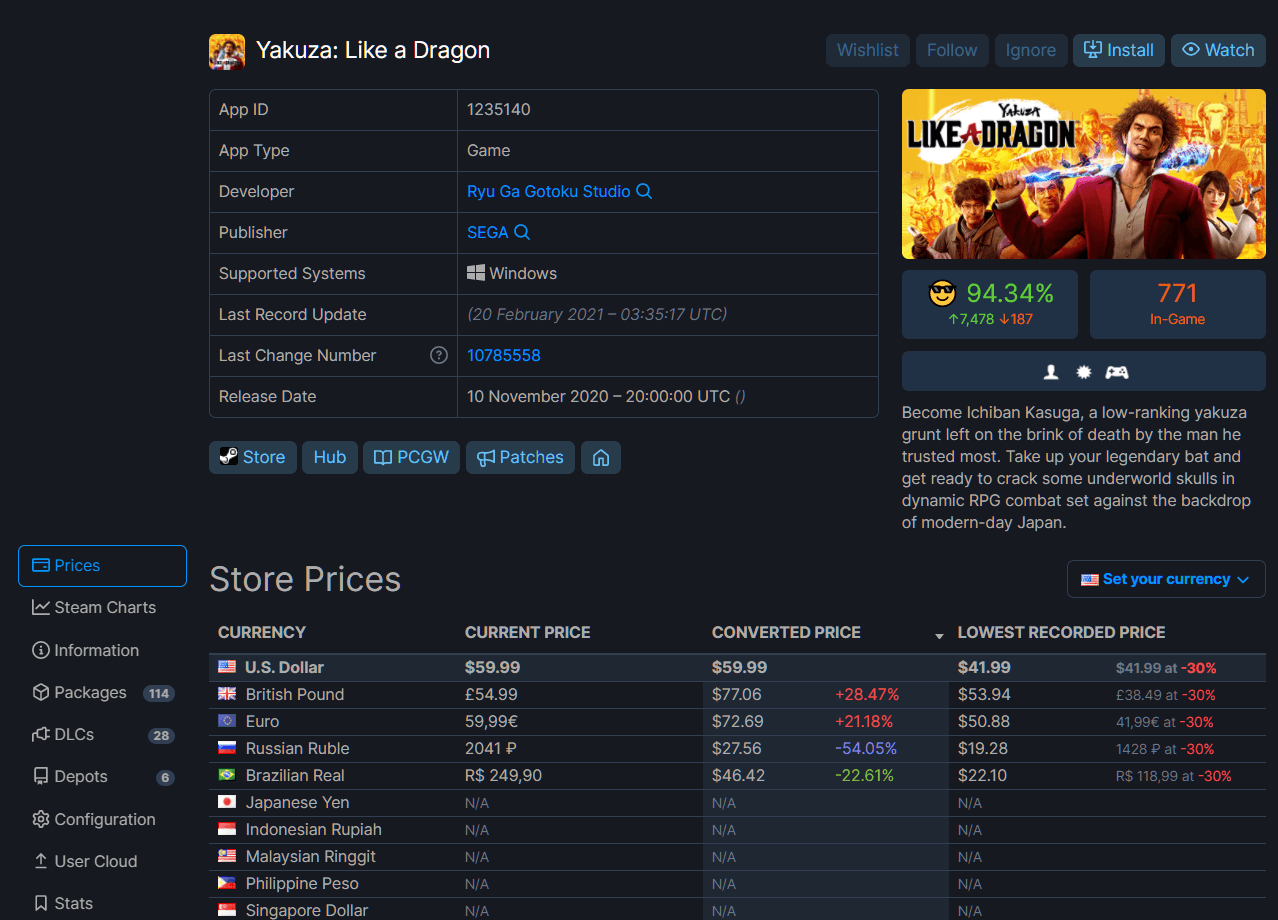Open the Information sidebar tab
The image size is (1278, 920).
[x=102, y=650]
